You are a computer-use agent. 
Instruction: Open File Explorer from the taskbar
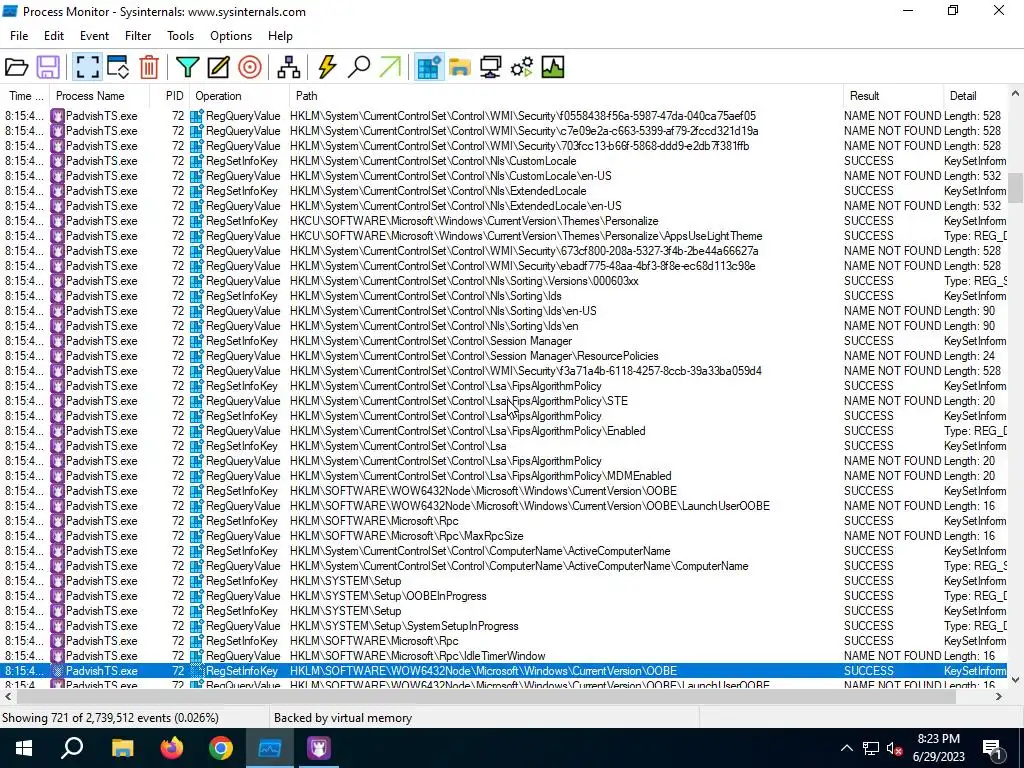coord(122,748)
